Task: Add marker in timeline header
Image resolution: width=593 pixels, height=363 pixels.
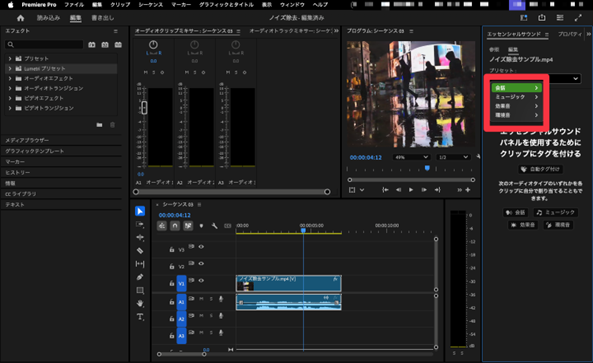Action: pos(201,226)
